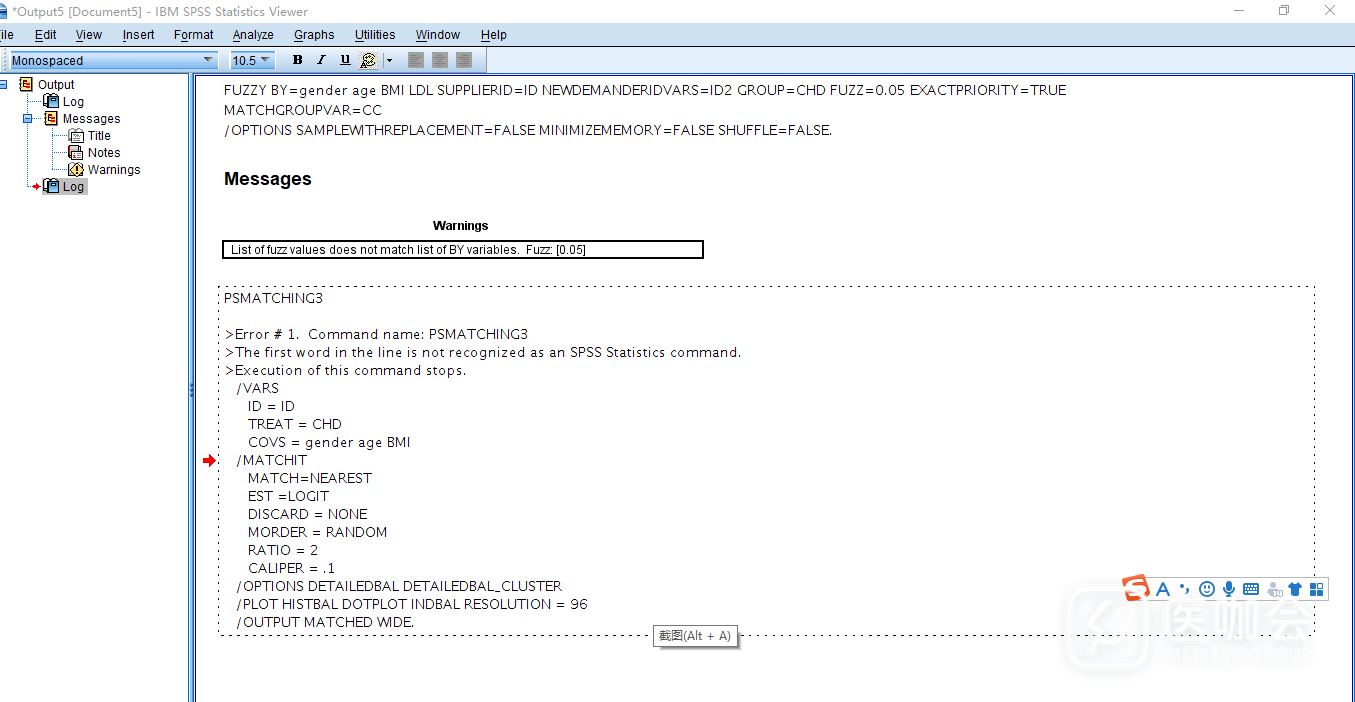
Task: Open the Analyze menu
Action: coord(253,35)
